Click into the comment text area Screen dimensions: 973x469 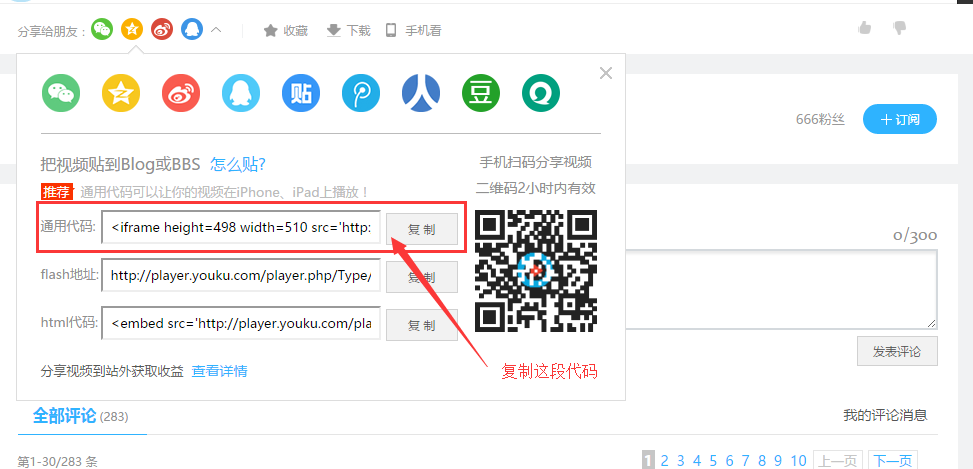tap(781, 289)
